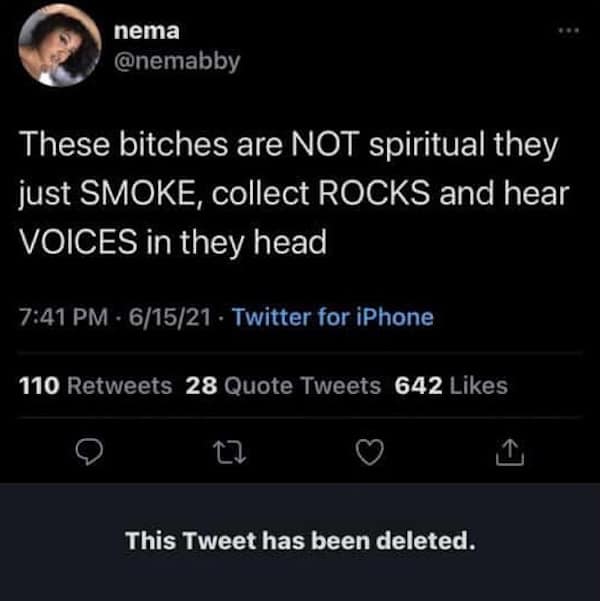Show the 28 Quote Tweets
This screenshot has width=600, height=601.
(x=284, y=385)
